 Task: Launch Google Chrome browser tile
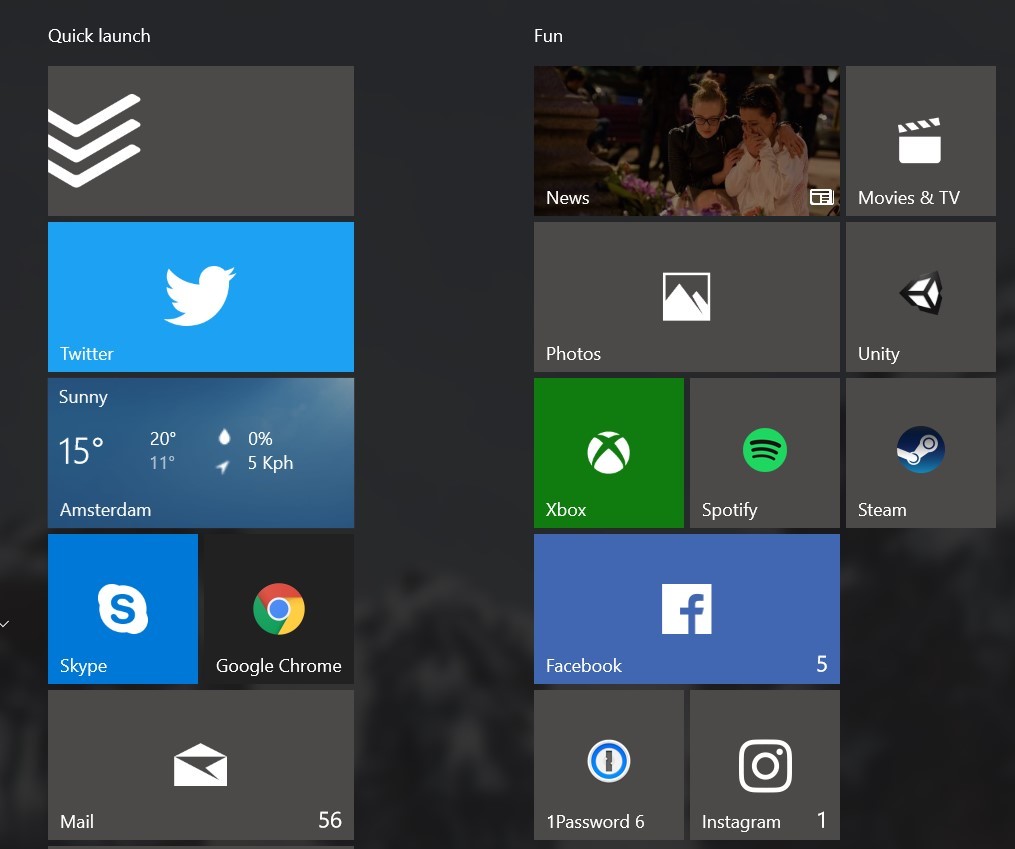point(279,609)
